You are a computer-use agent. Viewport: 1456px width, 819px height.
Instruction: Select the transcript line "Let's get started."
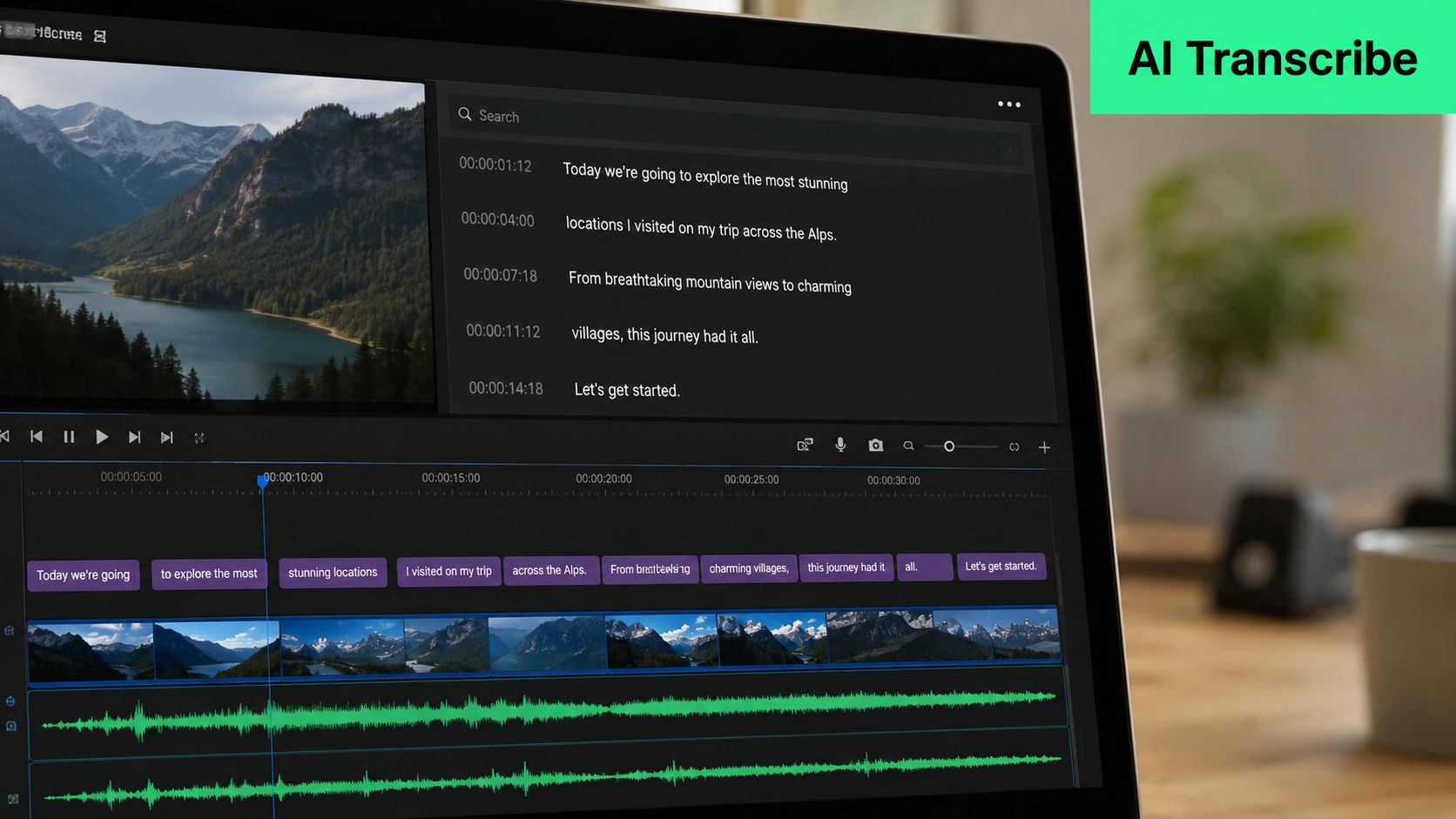pyautogui.click(x=627, y=390)
